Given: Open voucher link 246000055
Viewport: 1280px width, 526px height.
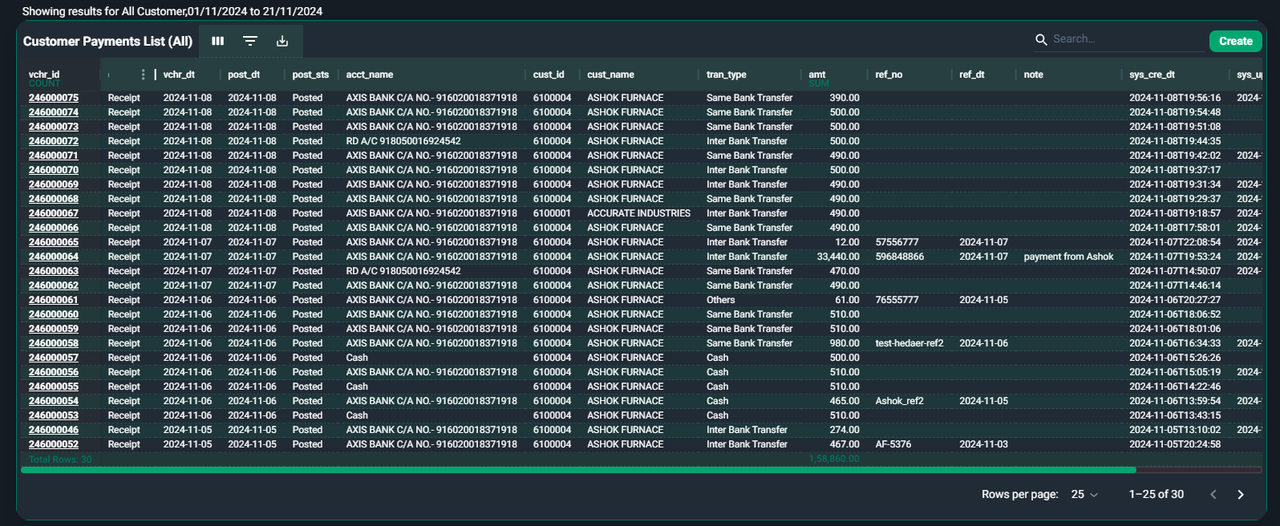Looking at the screenshot, I should pyautogui.click(x=53, y=386).
